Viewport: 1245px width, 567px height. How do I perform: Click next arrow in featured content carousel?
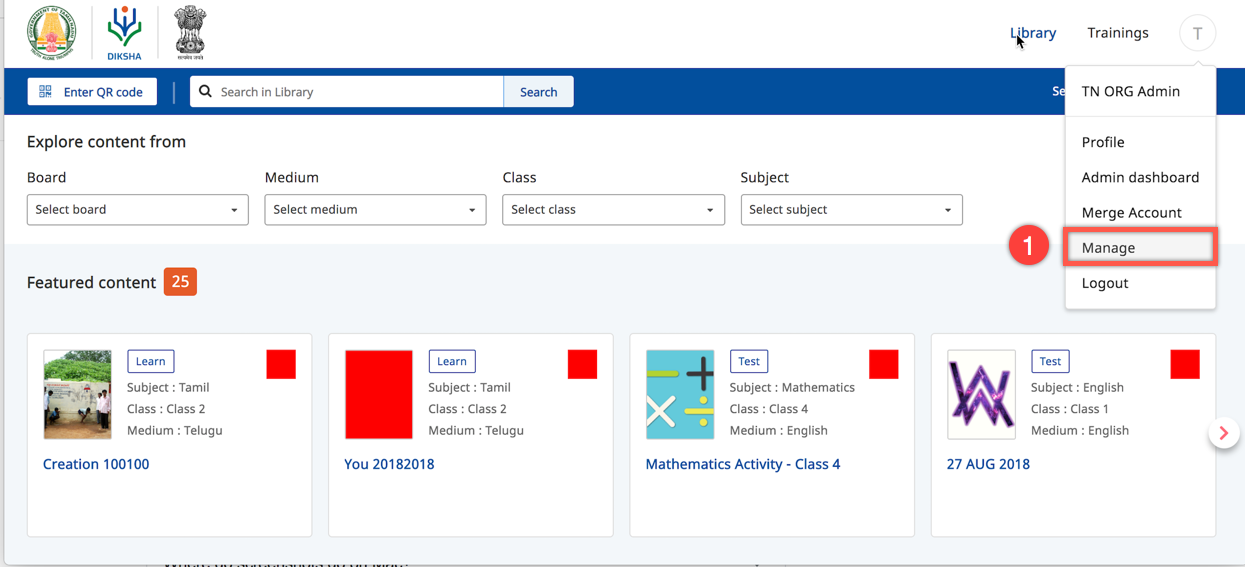(x=1223, y=433)
